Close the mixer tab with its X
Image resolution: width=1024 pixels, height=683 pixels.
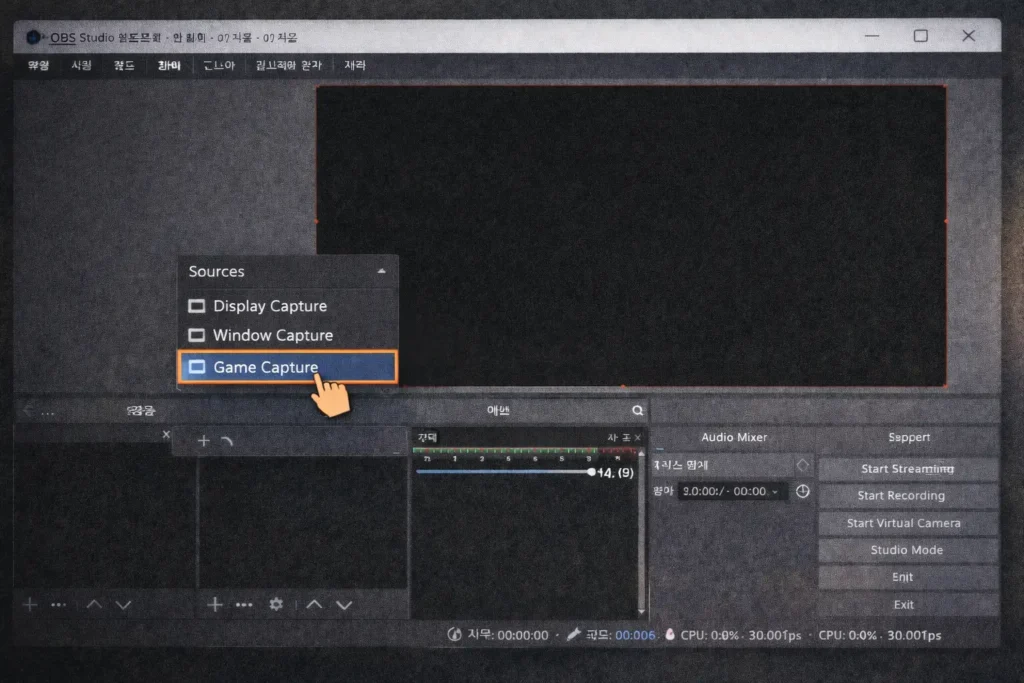(637, 438)
